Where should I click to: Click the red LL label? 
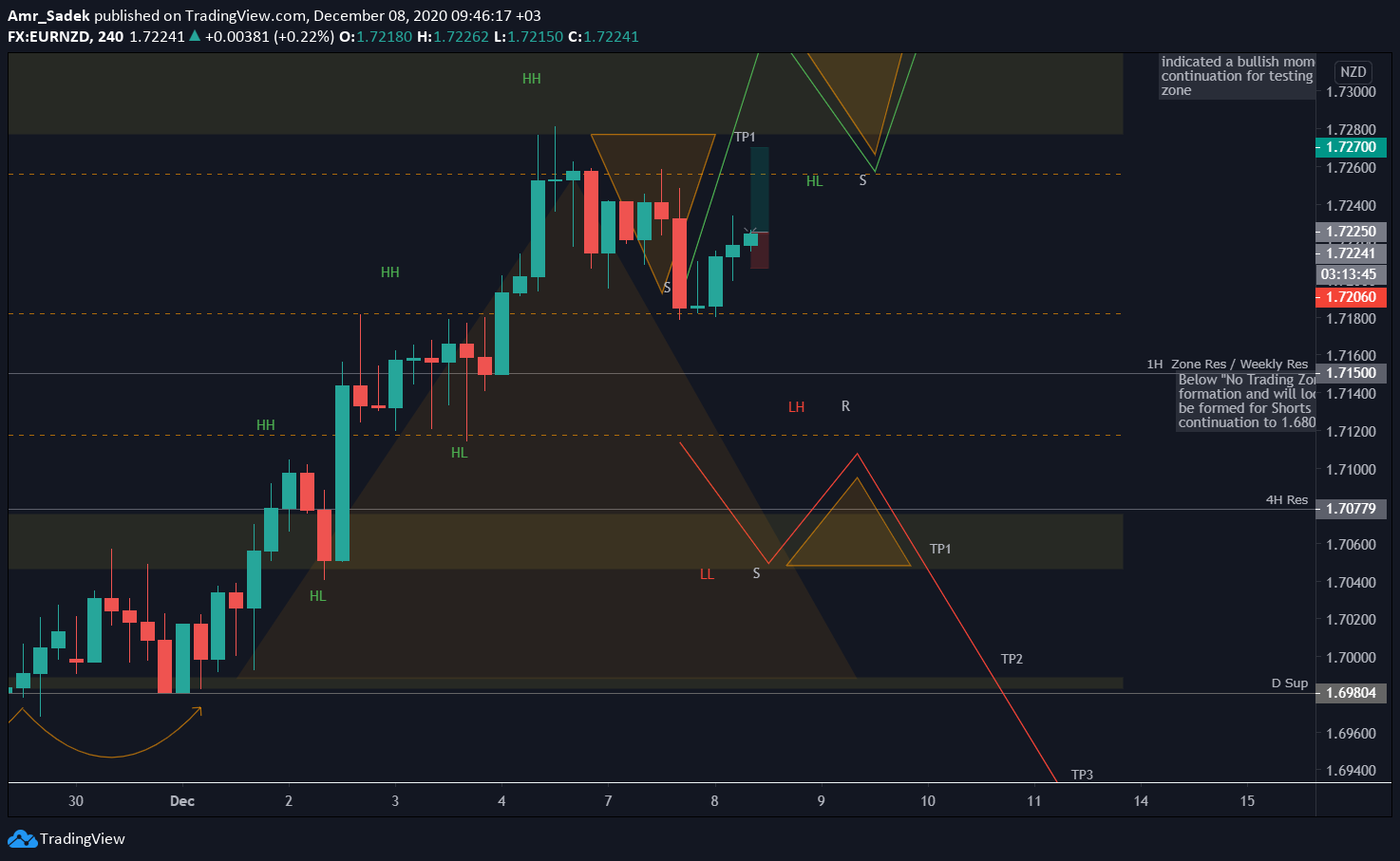[707, 574]
